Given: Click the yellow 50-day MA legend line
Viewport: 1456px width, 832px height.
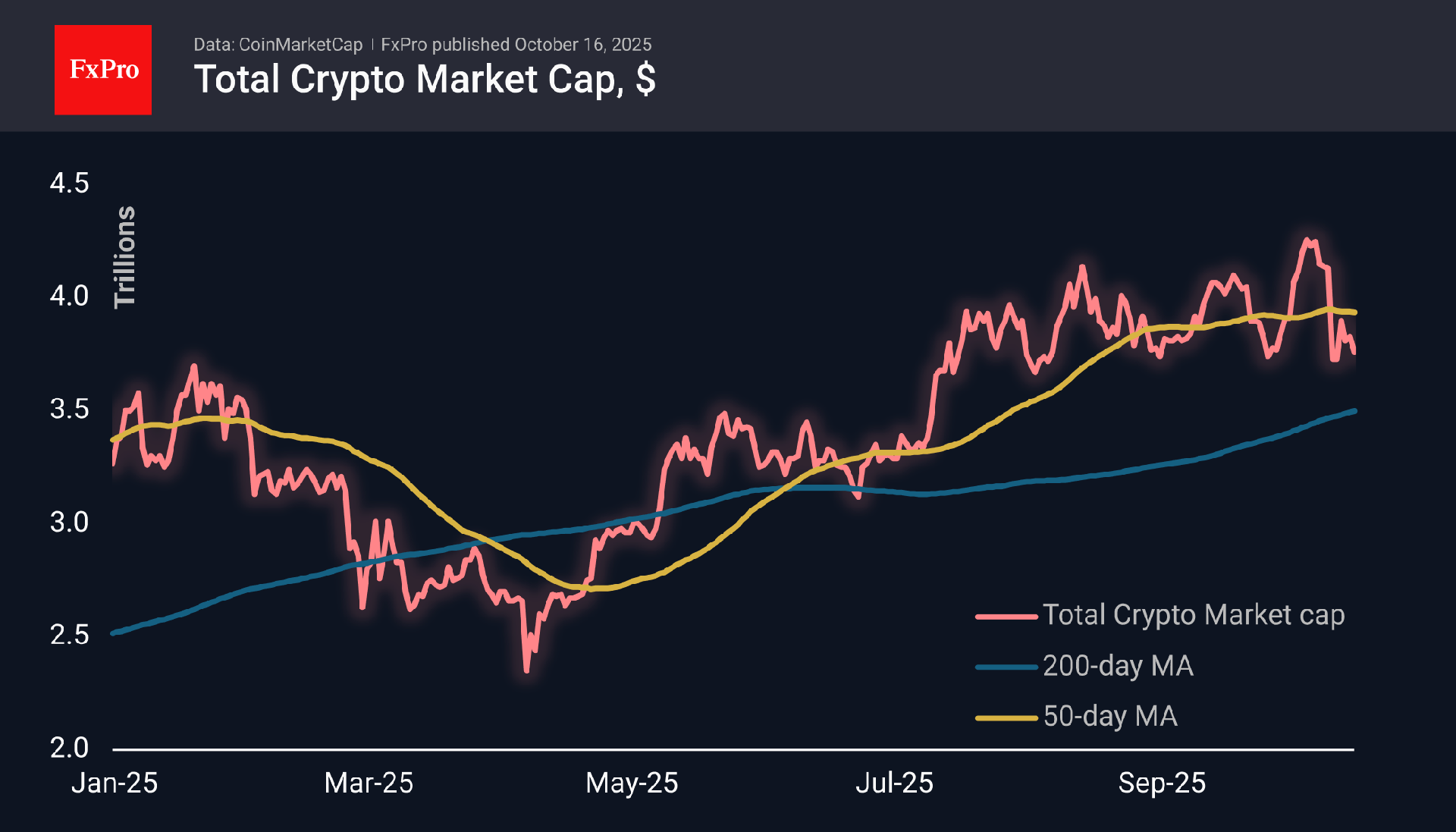Looking at the screenshot, I should 1006,717.
